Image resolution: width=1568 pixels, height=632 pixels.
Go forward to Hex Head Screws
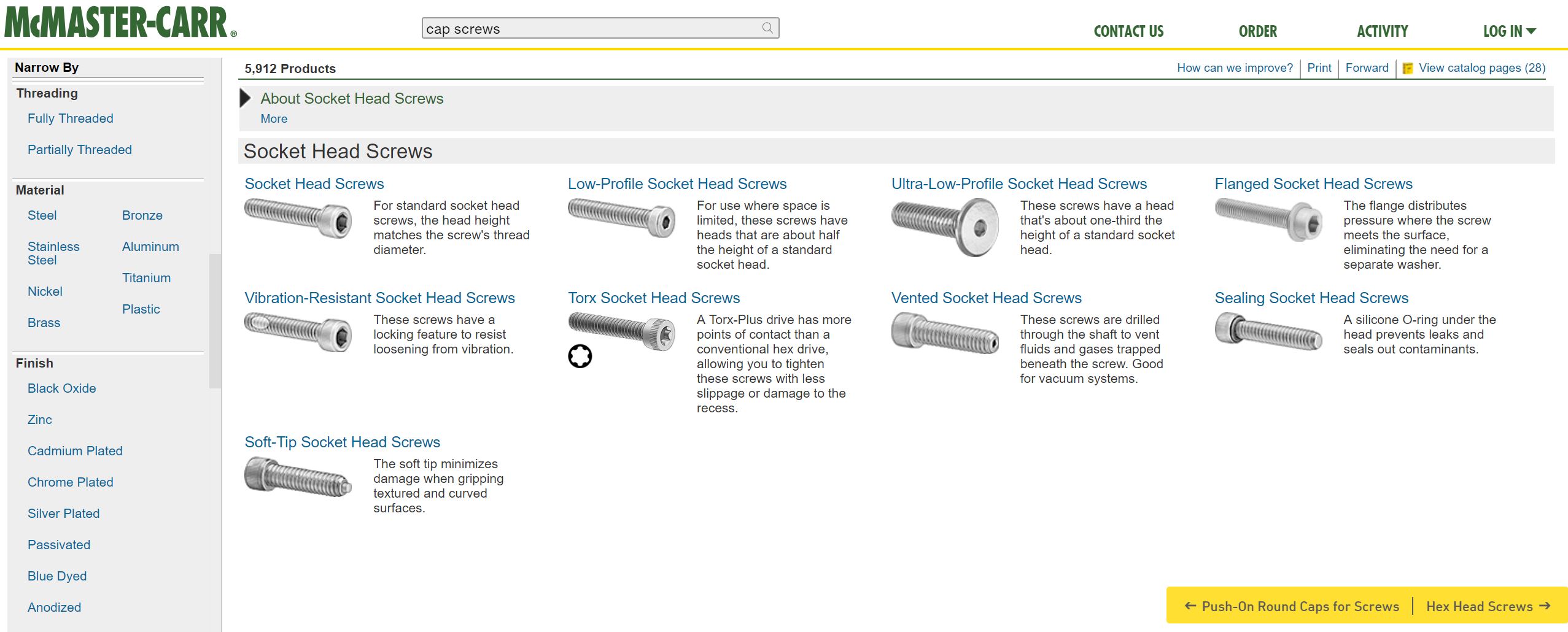1489,606
